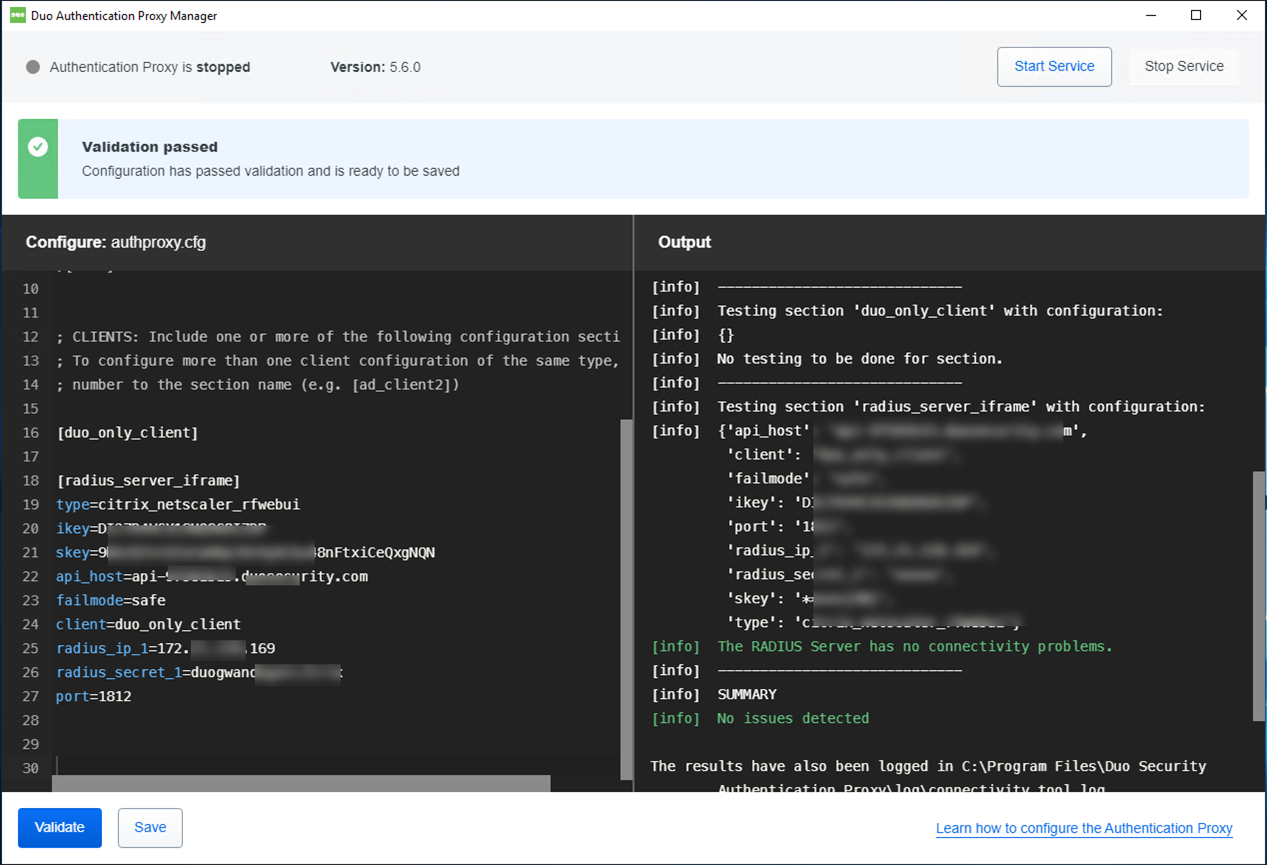
Task: Place the cursor on editor line 30
Action: [338, 768]
